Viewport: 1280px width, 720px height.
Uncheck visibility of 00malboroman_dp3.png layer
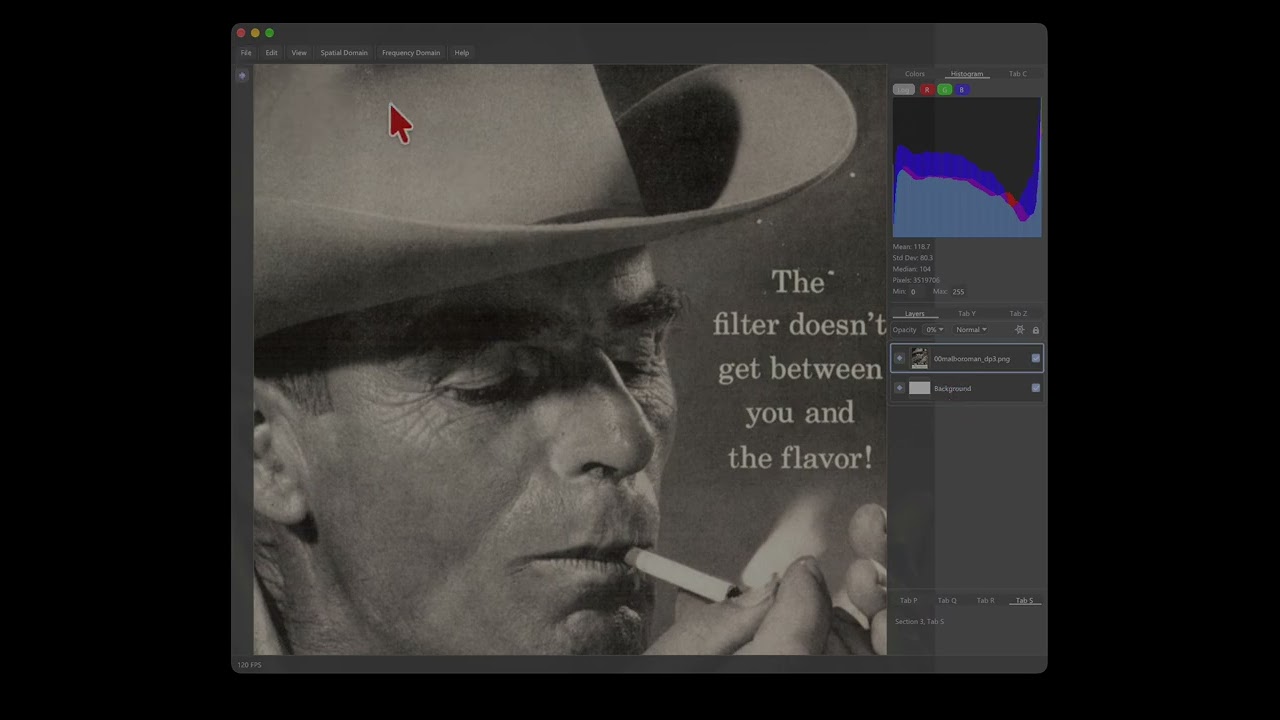point(1036,358)
